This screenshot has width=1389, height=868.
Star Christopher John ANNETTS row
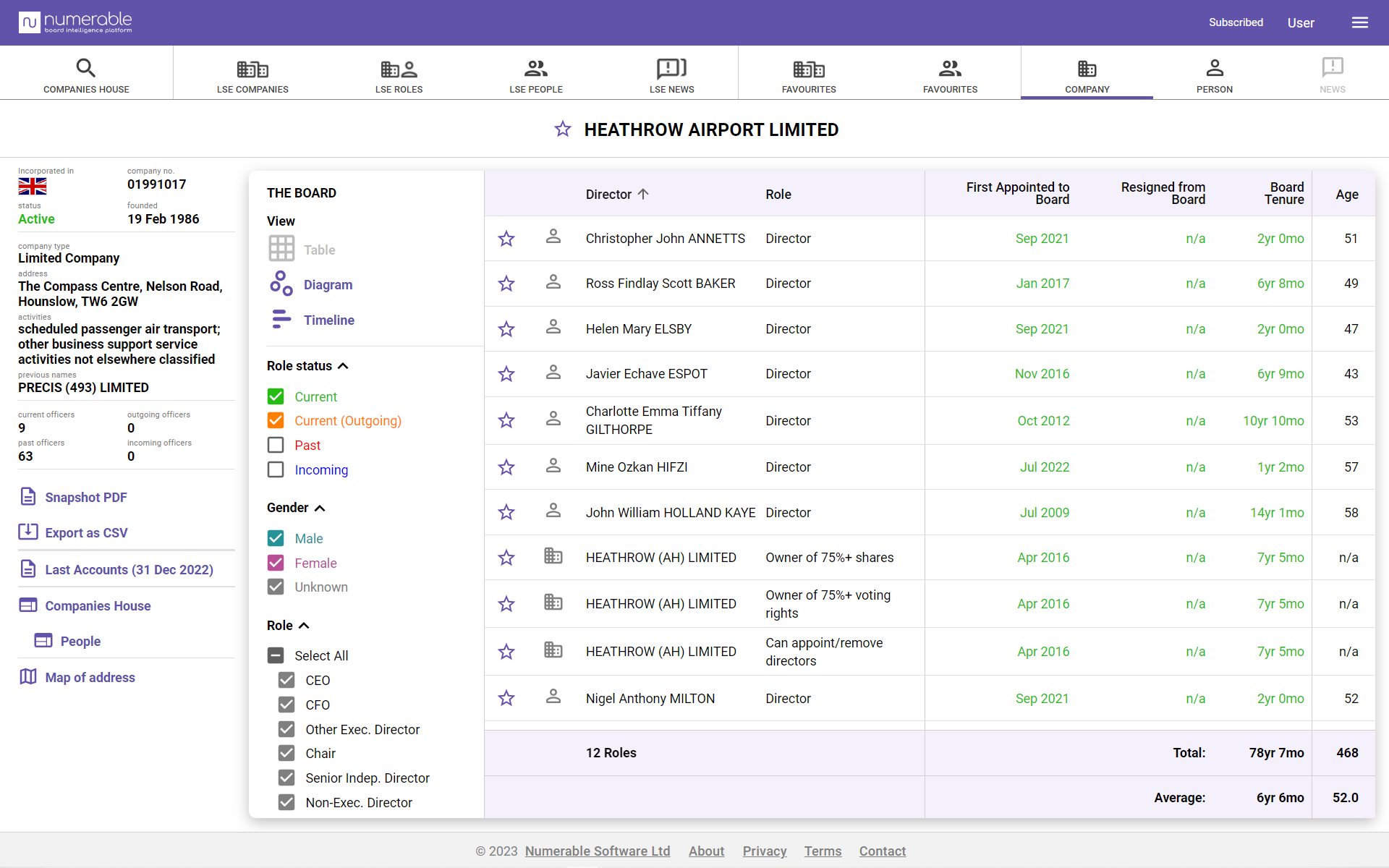(506, 239)
